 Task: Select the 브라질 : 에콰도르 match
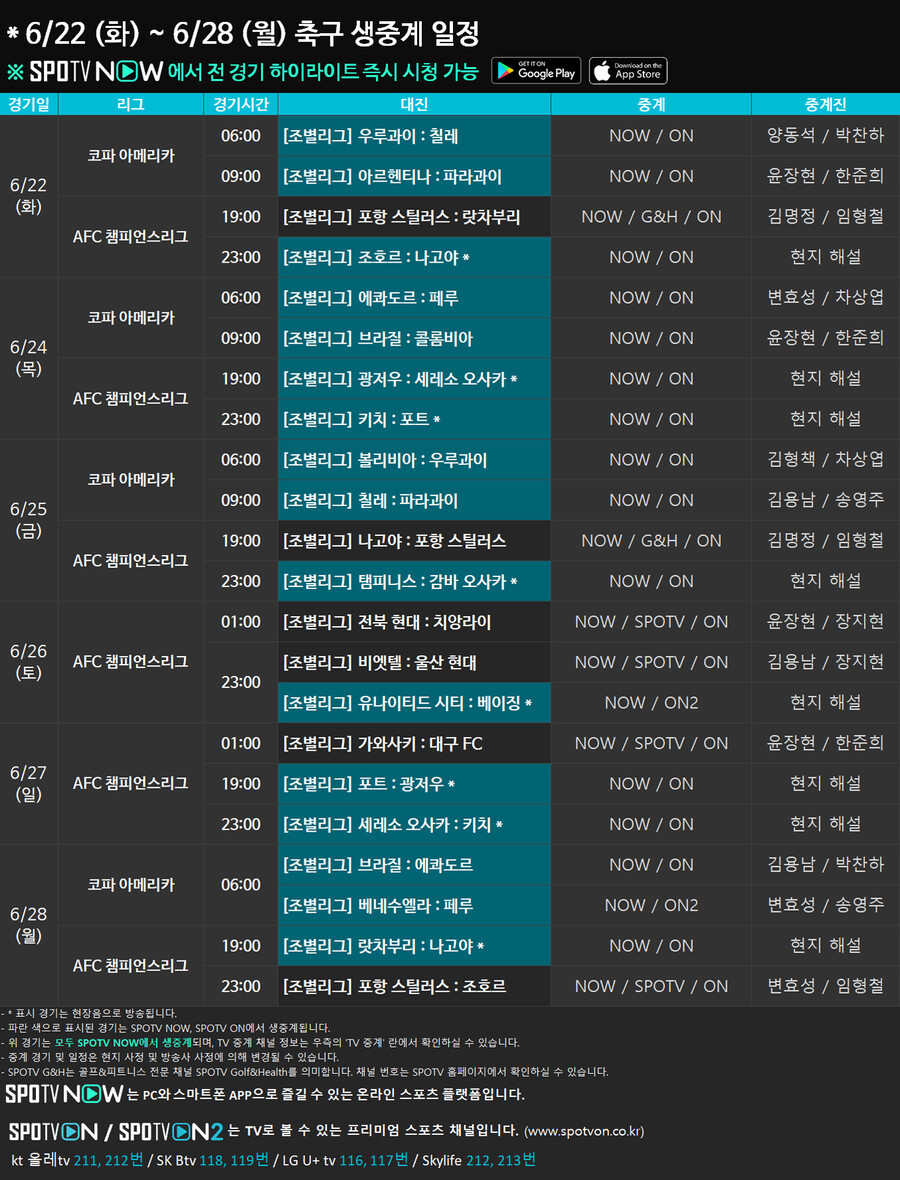click(x=414, y=865)
